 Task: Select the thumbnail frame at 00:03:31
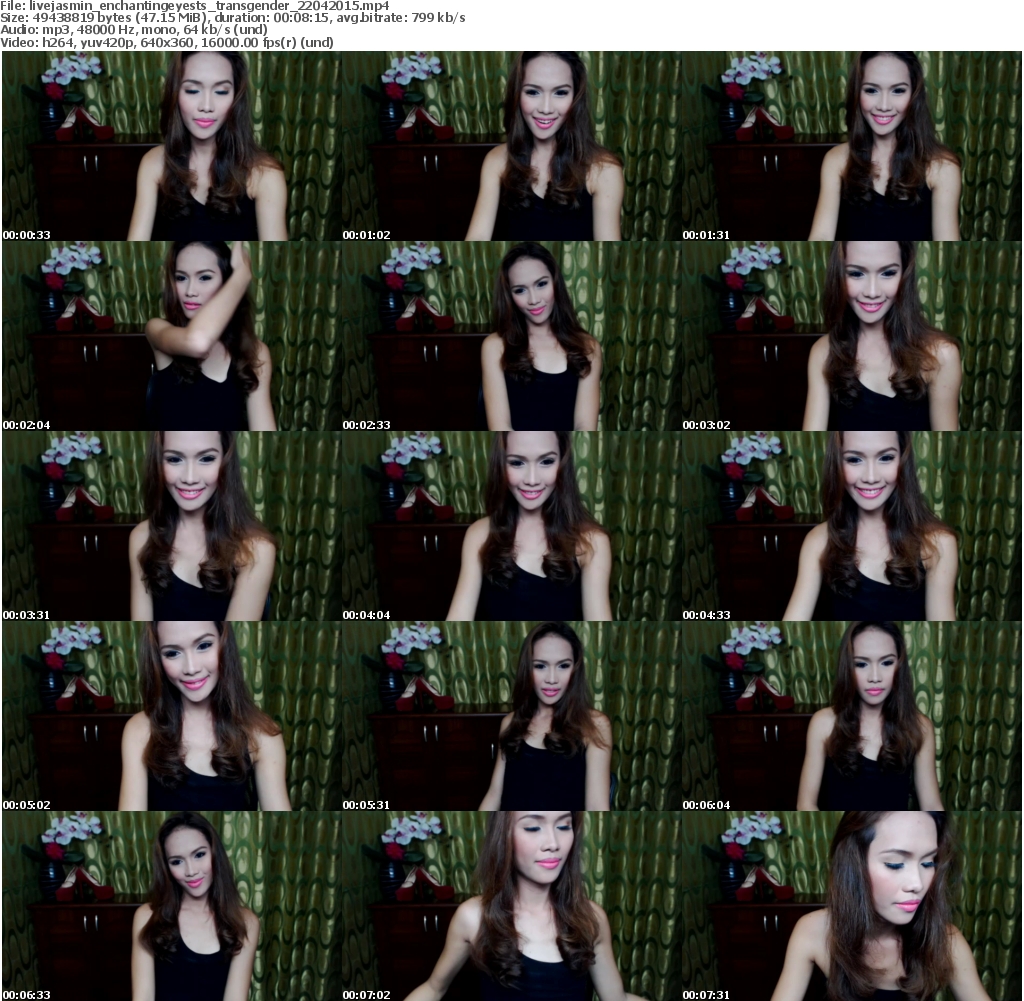[x=172, y=526]
